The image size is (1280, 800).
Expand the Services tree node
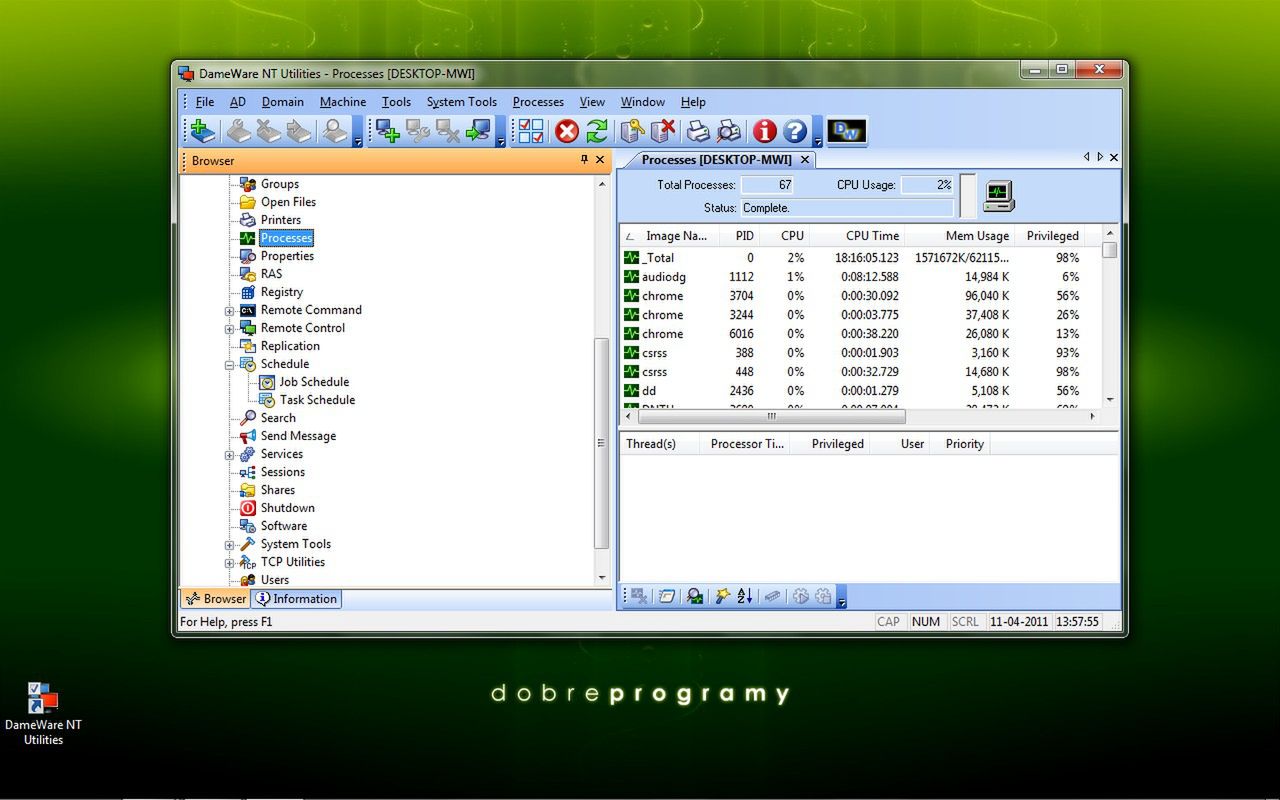tap(229, 455)
